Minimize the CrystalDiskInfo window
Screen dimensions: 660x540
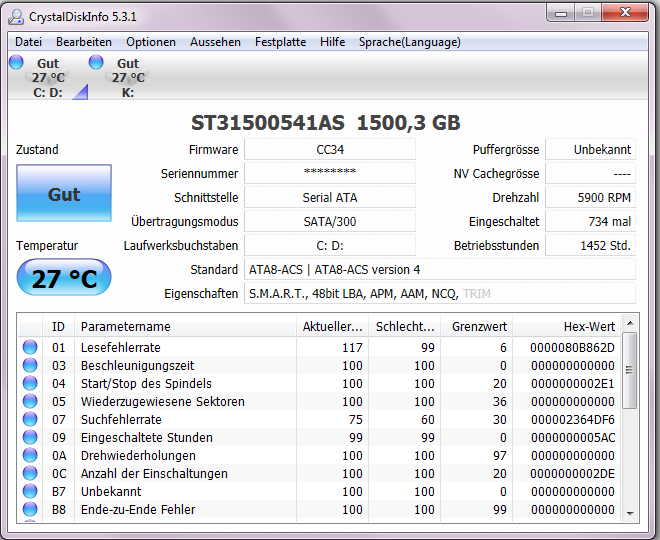pyautogui.click(x=561, y=13)
